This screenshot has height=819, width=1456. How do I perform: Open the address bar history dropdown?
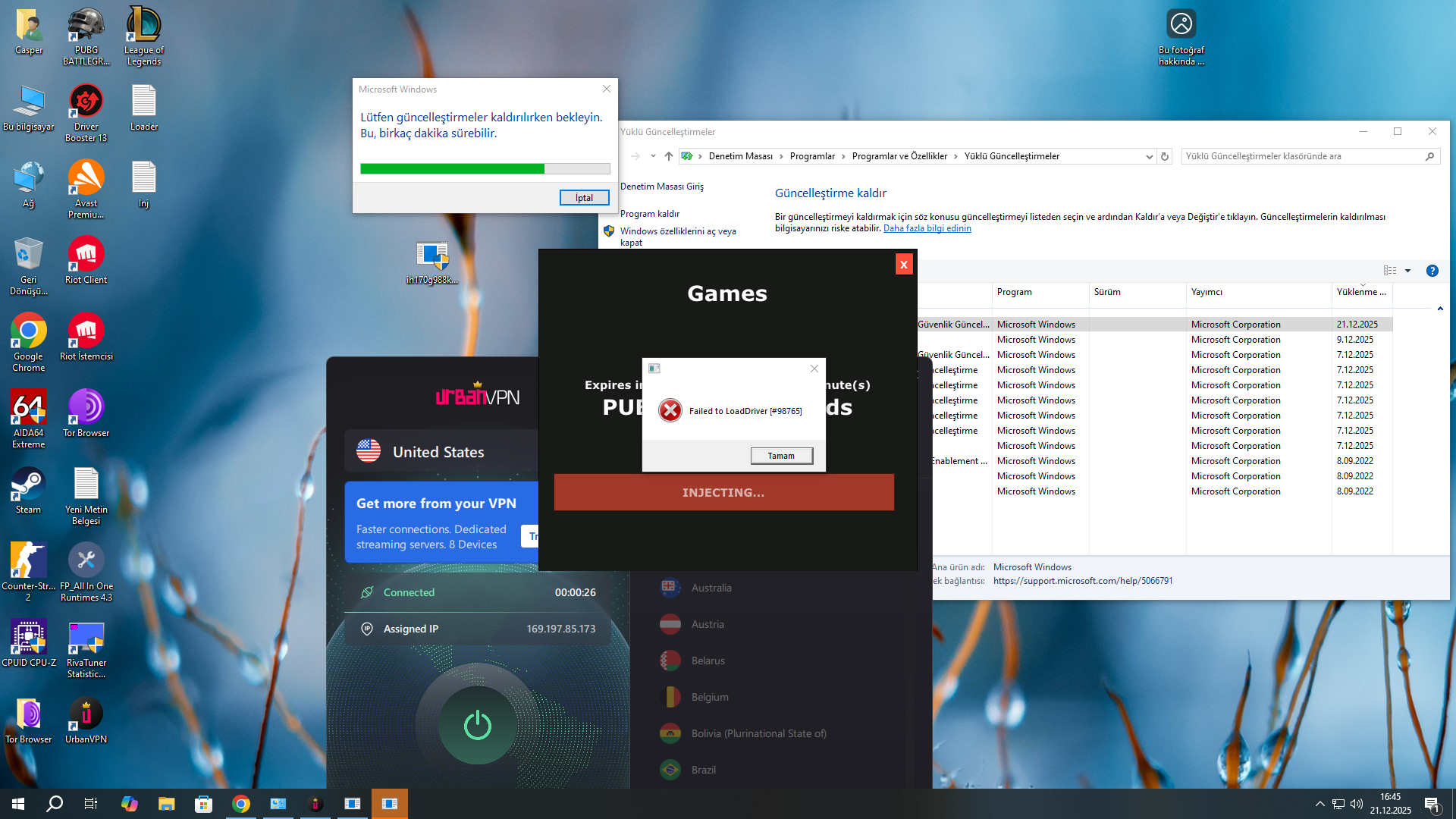[x=1149, y=156]
